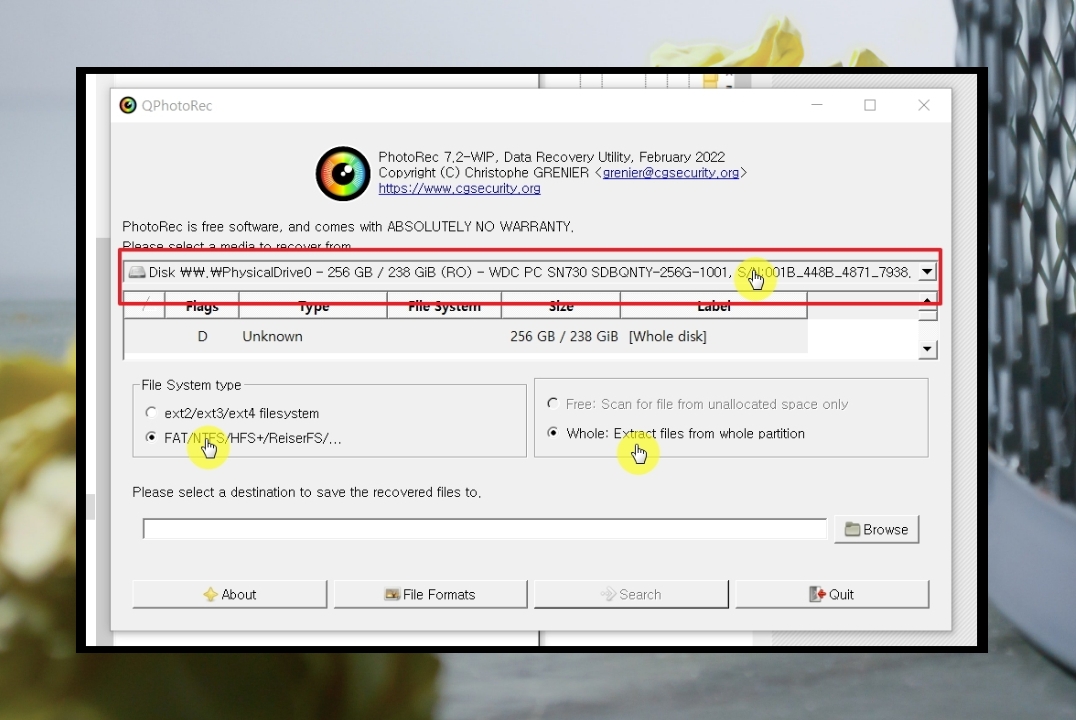Open the File Formats dialog
Image resolution: width=1076 pixels, height=720 pixels.
(x=430, y=594)
